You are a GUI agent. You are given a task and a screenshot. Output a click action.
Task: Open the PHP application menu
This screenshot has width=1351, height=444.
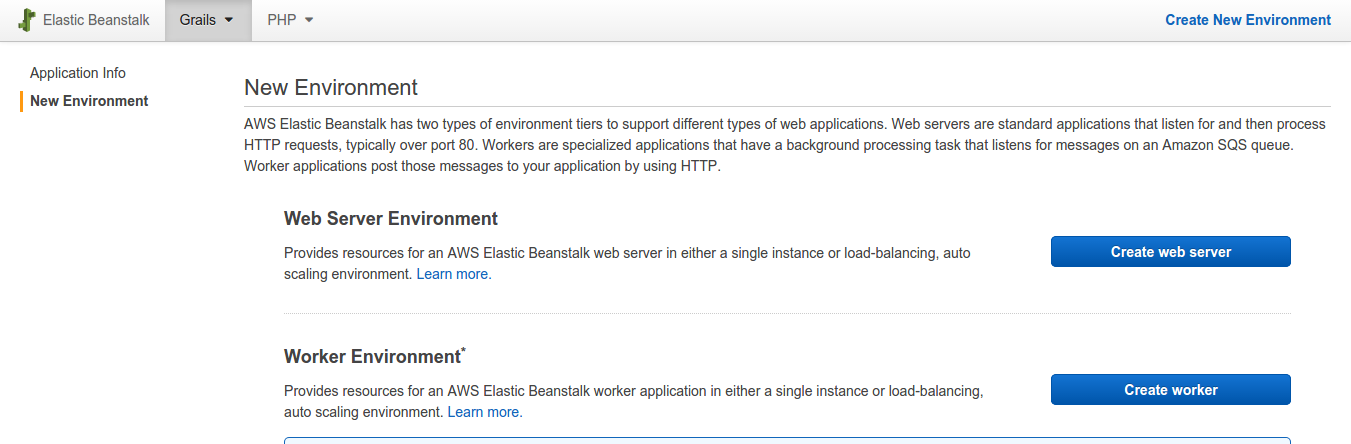coord(290,20)
